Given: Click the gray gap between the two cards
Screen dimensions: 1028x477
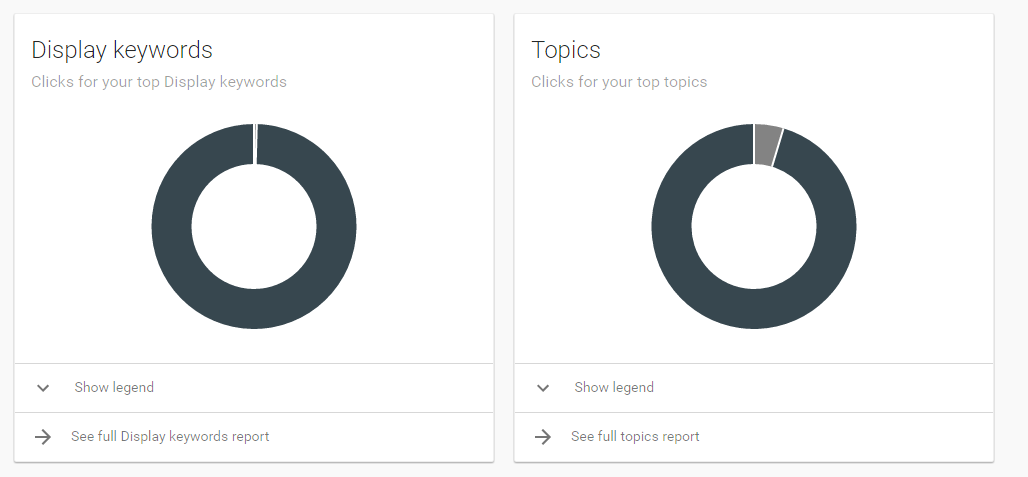Looking at the screenshot, I should point(504,240).
